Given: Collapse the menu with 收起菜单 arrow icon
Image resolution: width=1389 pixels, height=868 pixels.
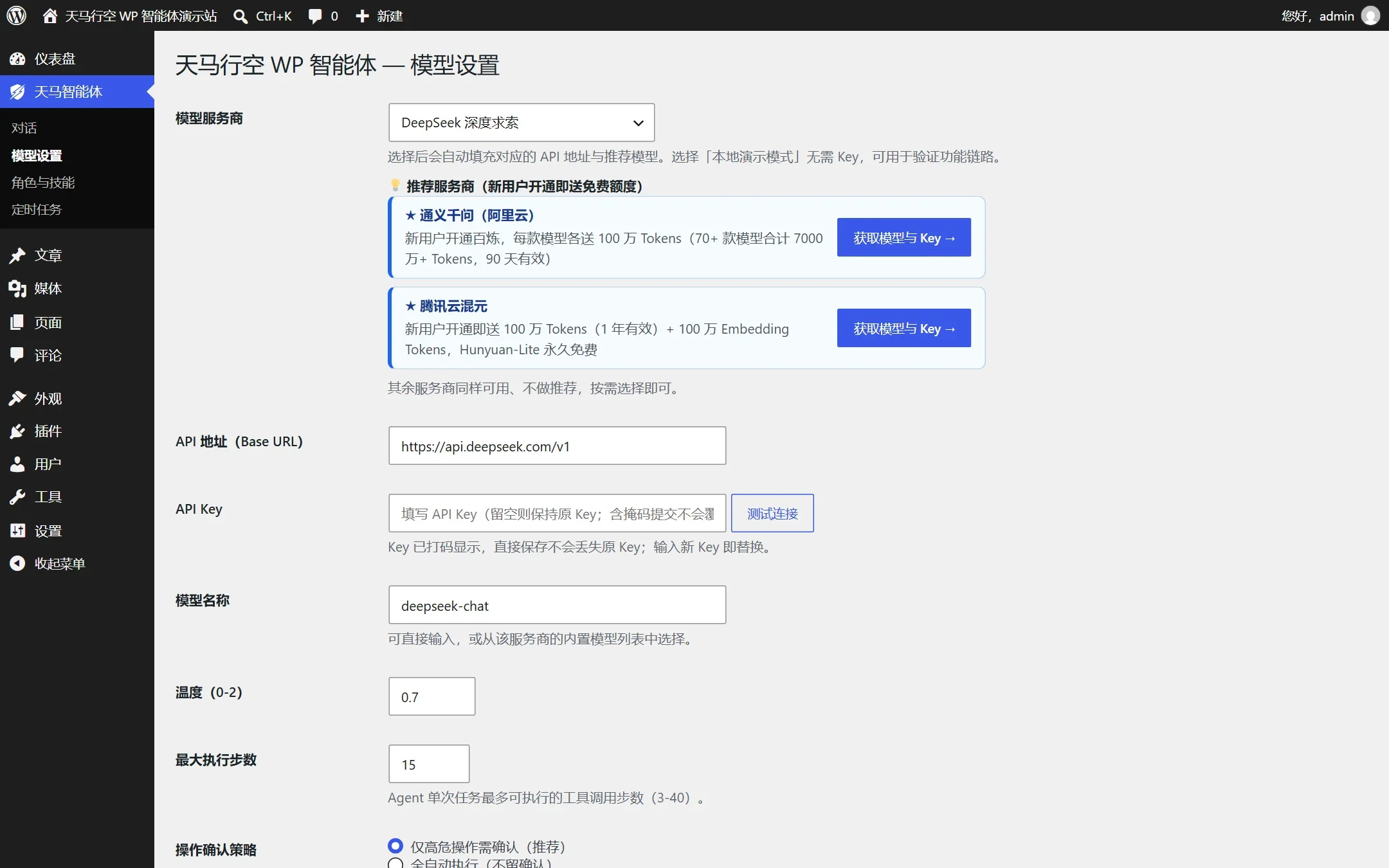Looking at the screenshot, I should click(17, 563).
